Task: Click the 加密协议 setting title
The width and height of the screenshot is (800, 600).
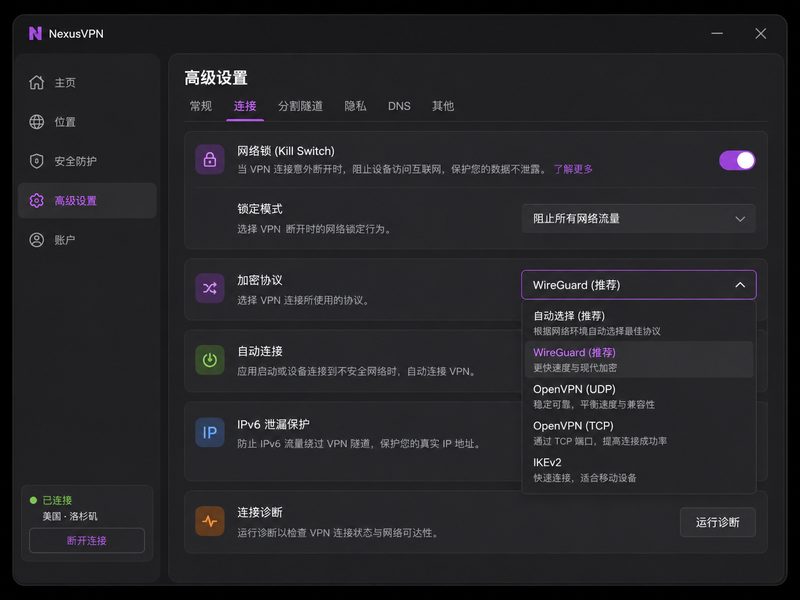Action: [x=260, y=280]
